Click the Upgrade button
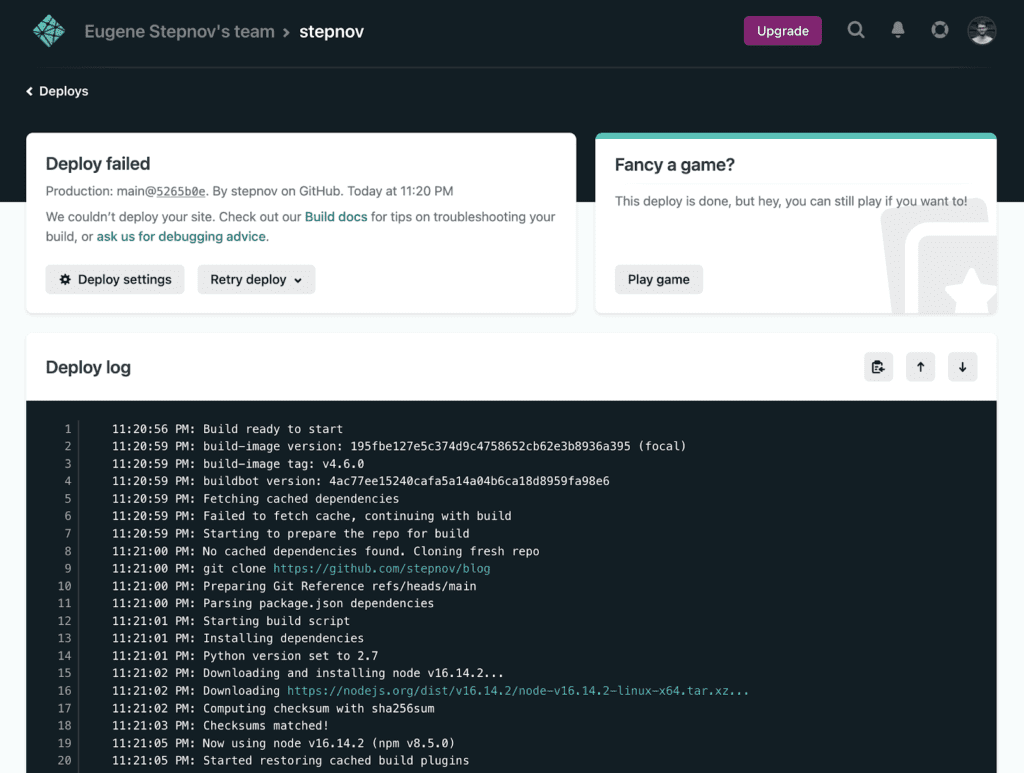The width and height of the screenshot is (1024, 773). coord(782,31)
